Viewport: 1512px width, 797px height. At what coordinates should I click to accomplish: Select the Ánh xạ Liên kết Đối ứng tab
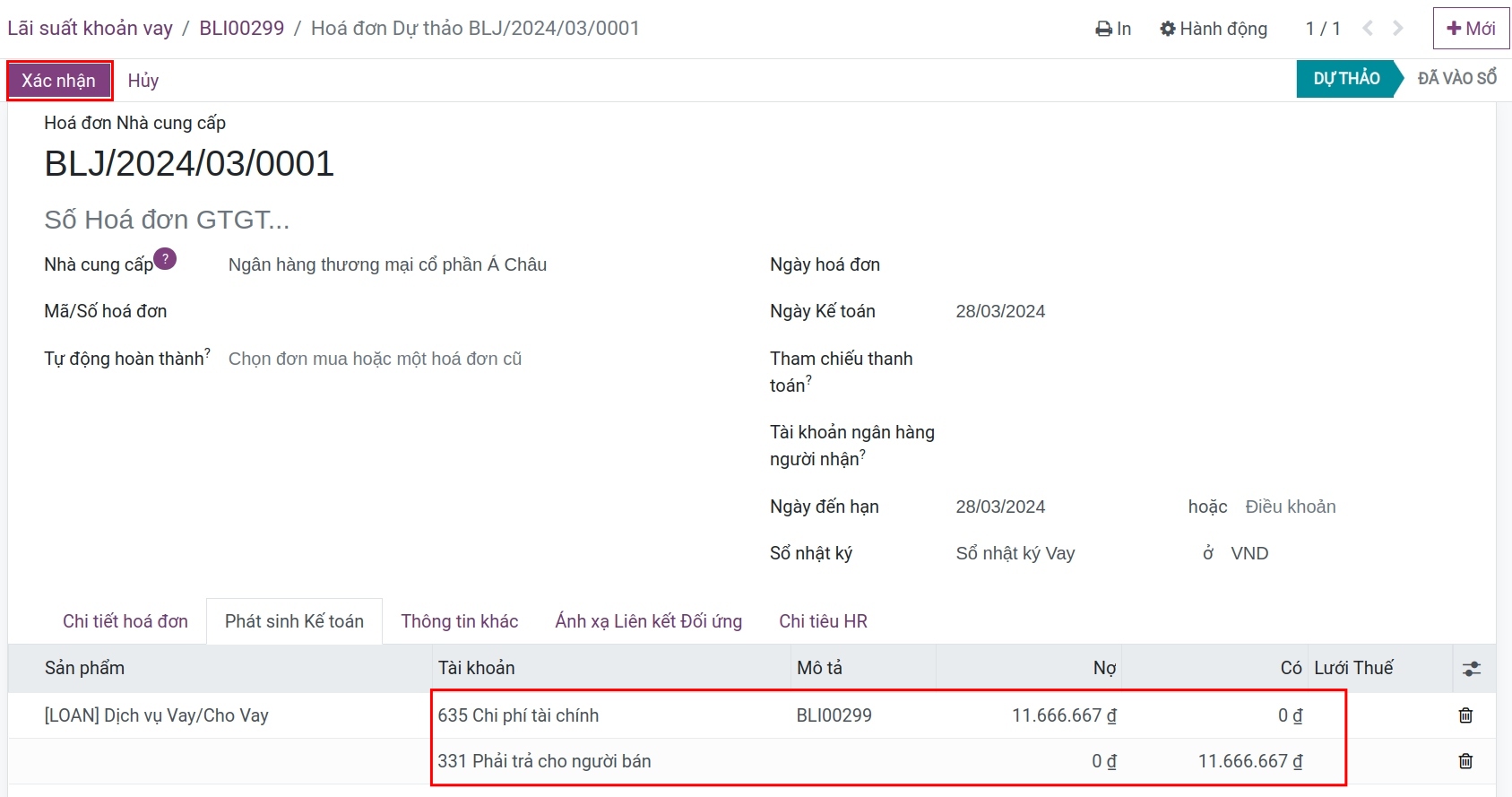(x=649, y=621)
